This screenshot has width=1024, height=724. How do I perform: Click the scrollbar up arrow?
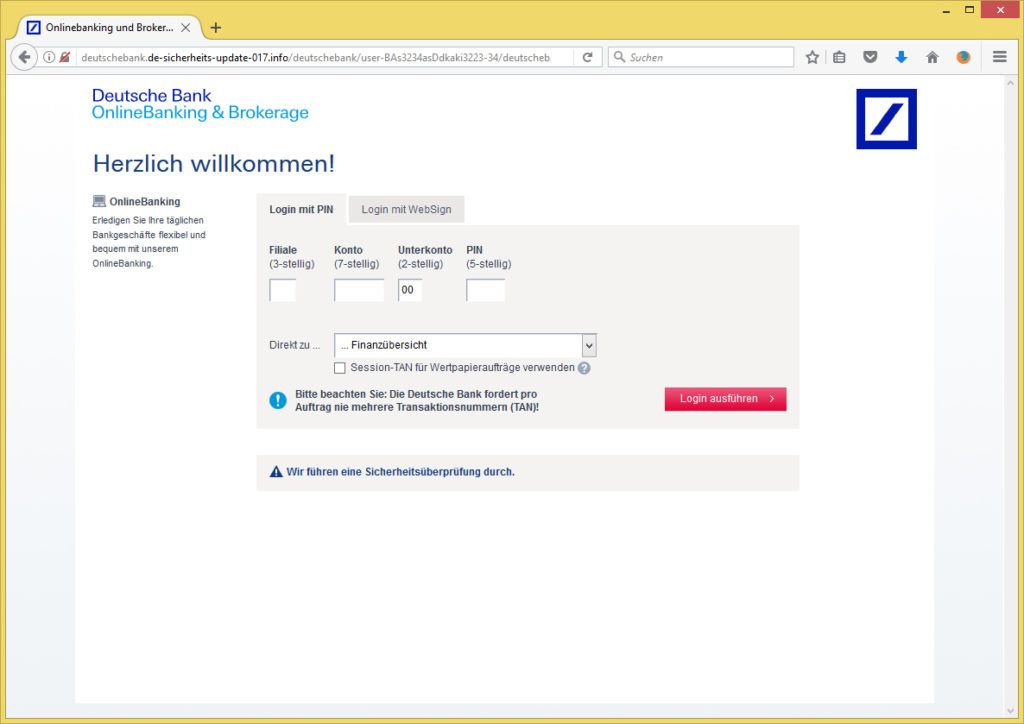1011,83
